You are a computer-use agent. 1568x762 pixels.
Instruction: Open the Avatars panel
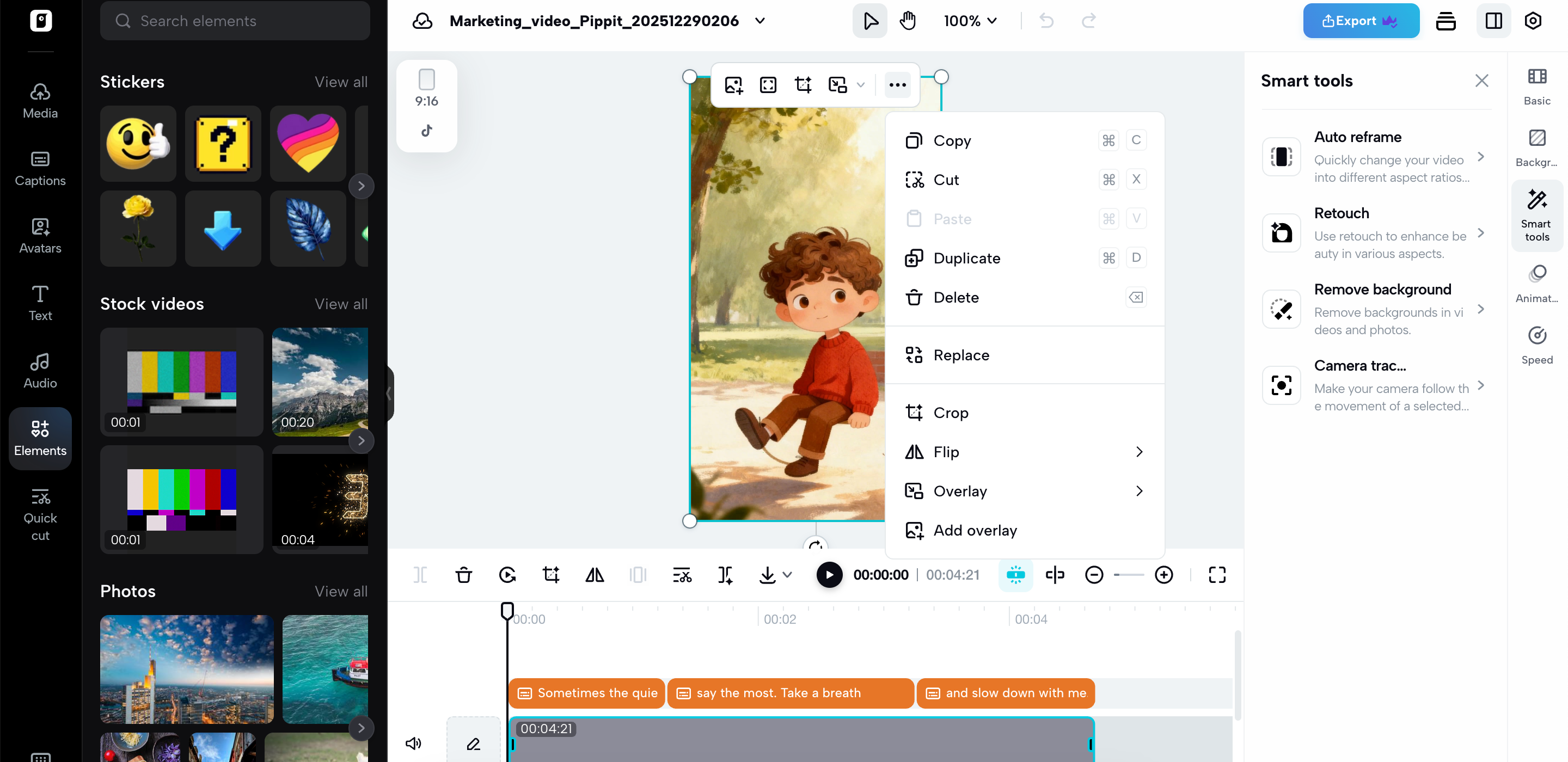pos(40,236)
